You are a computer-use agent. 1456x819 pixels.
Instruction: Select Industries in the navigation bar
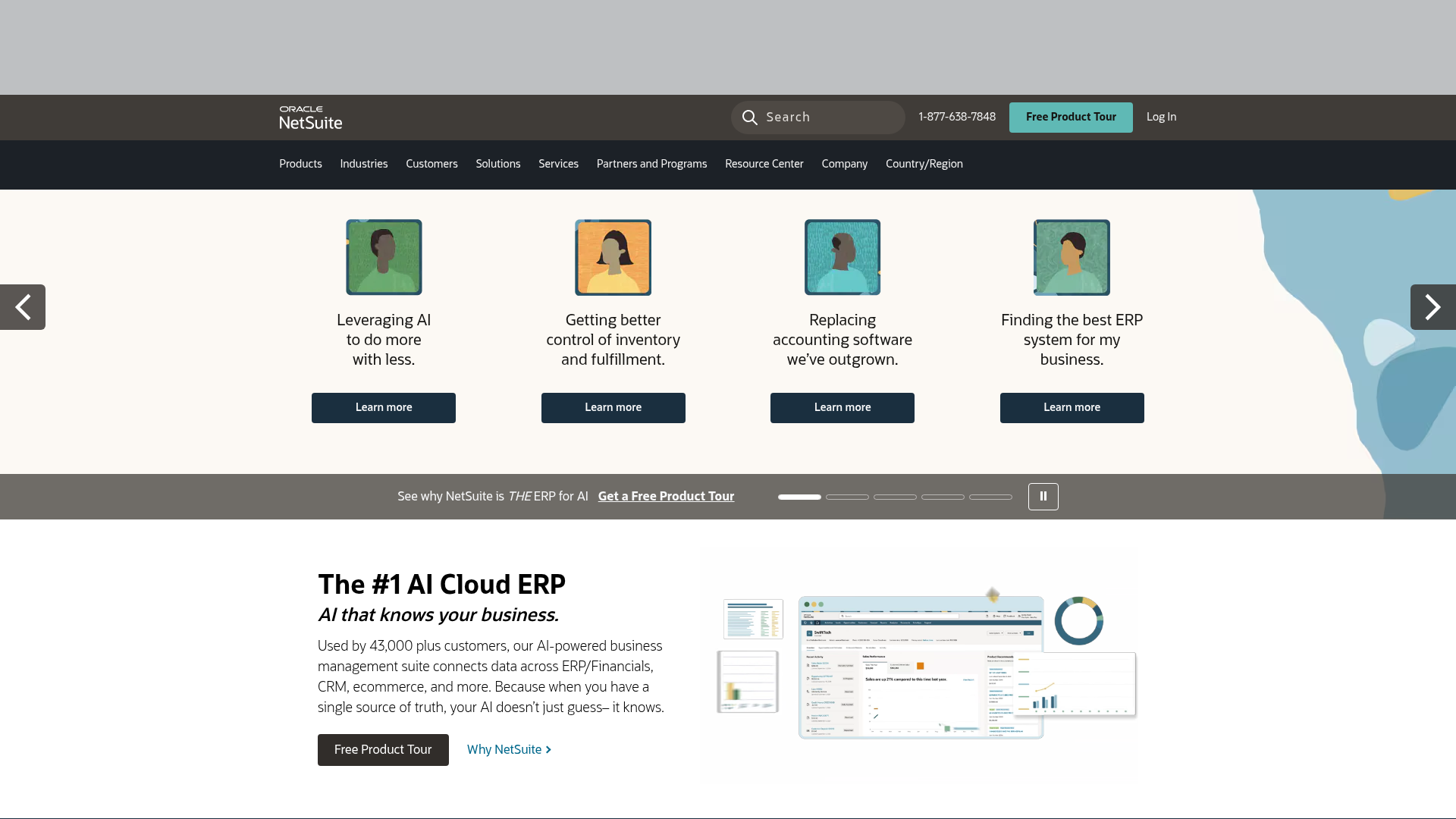click(x=364, y=165)
